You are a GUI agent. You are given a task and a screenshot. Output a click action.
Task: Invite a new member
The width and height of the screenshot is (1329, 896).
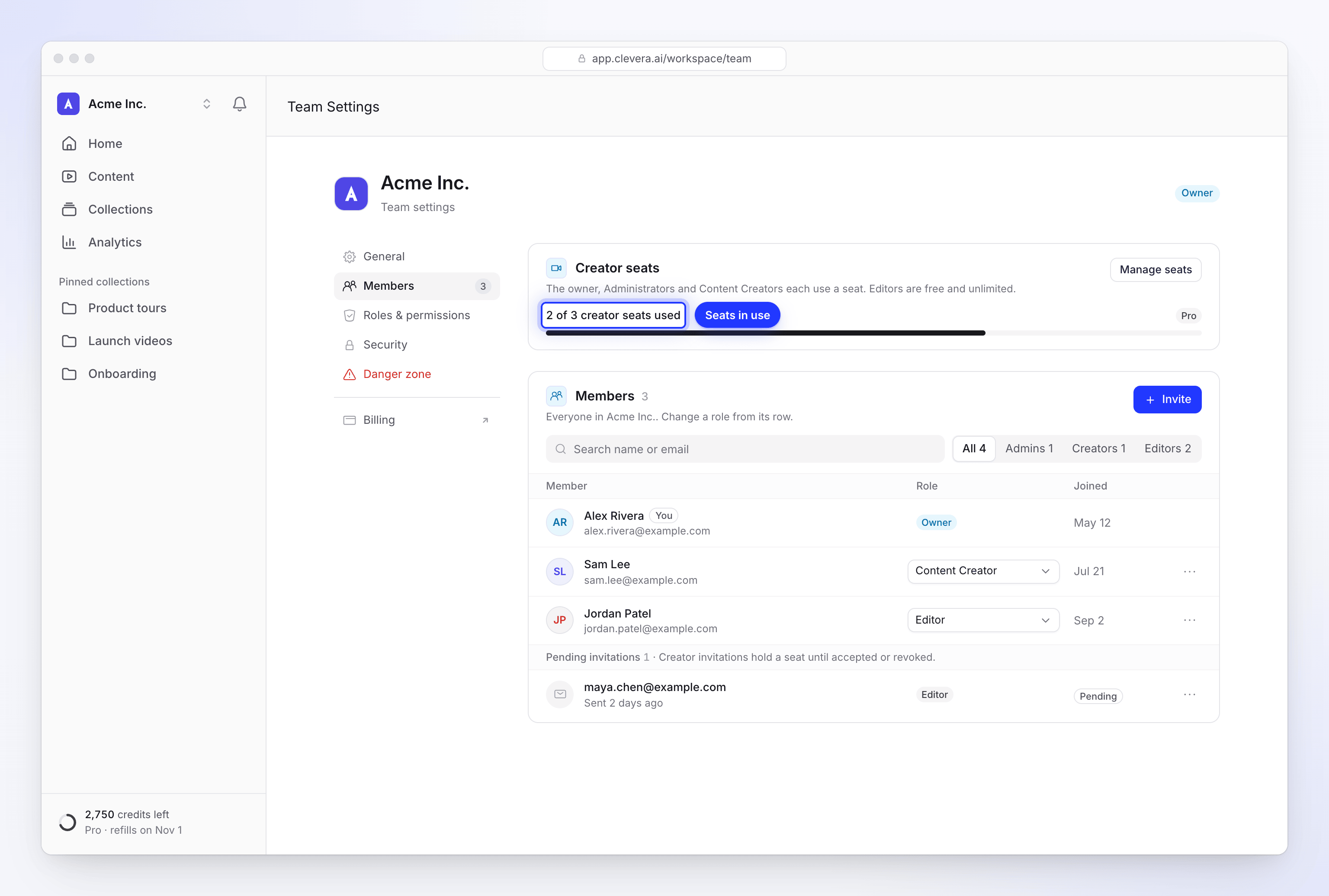1167,400
